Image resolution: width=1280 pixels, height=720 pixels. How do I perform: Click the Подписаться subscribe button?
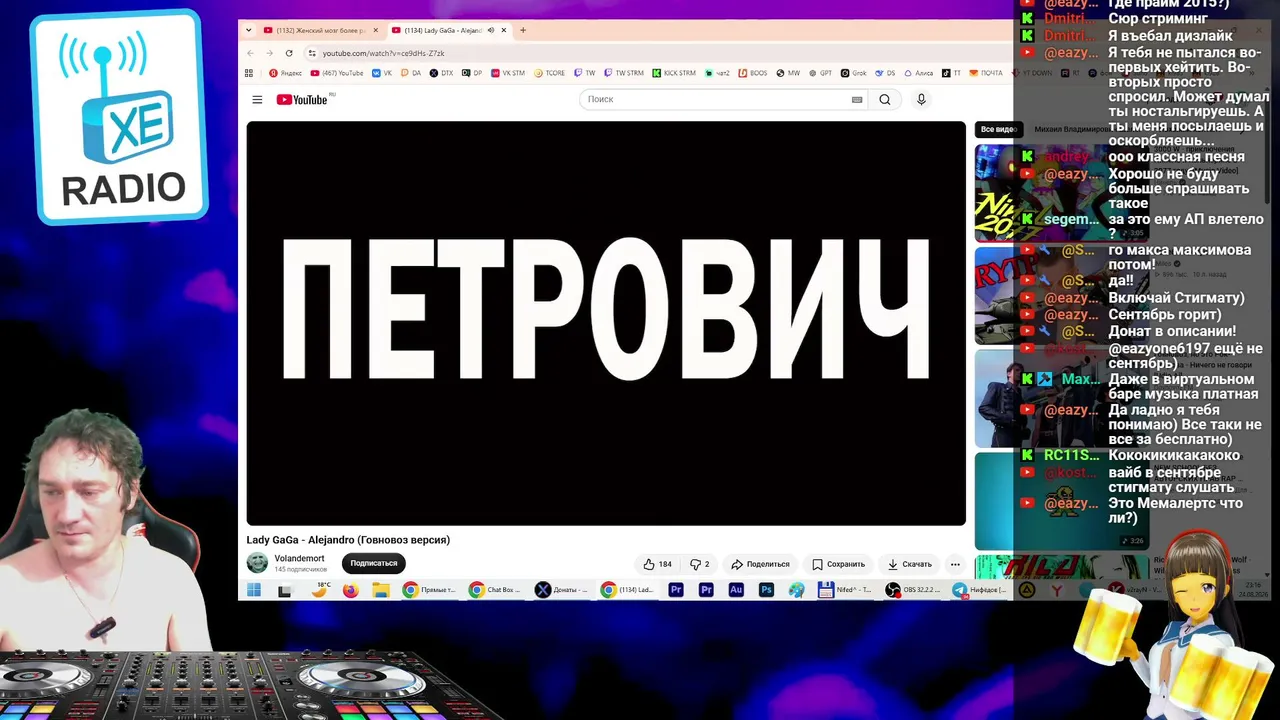point(373,563)
